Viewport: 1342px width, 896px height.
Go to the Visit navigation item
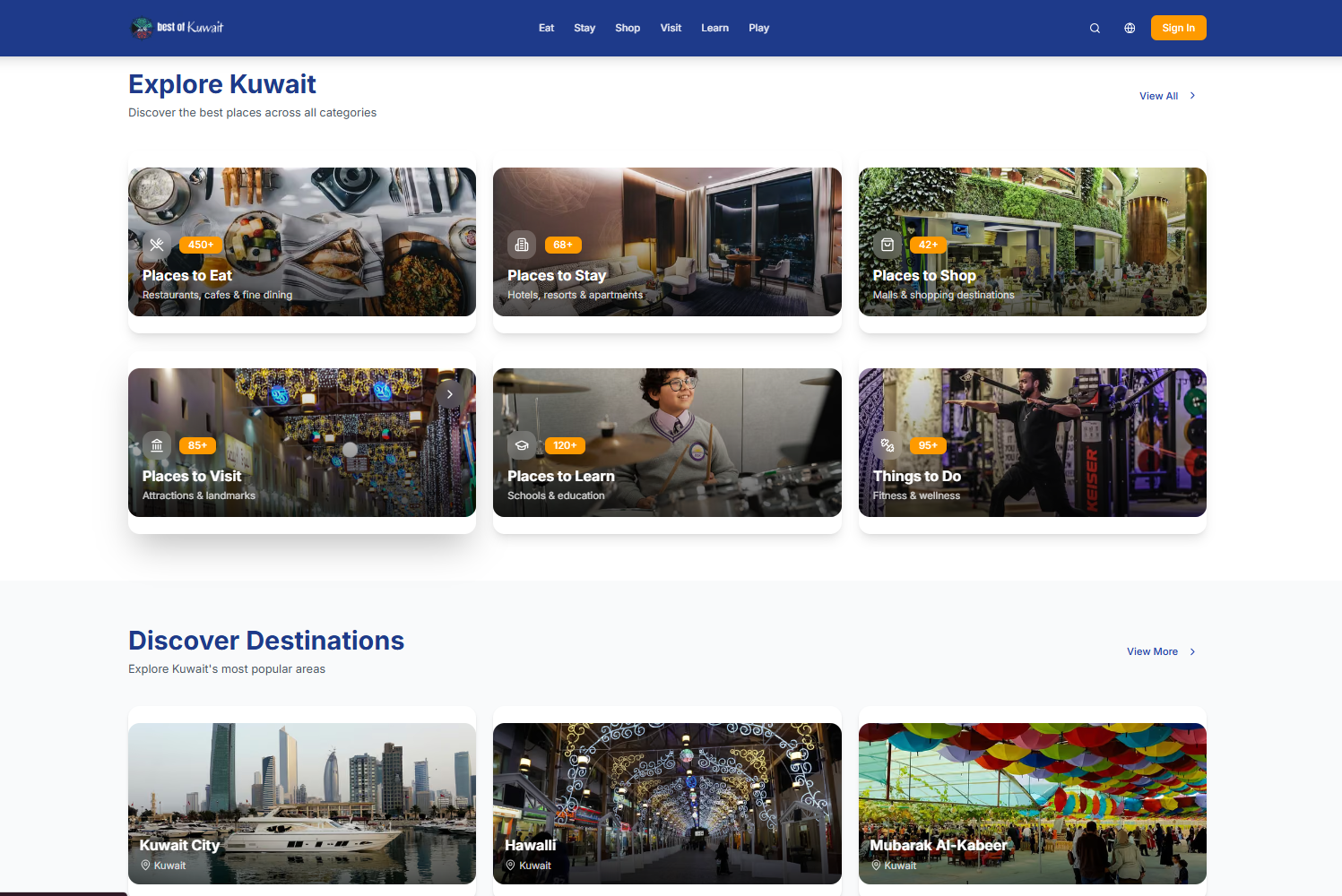tap(671, 28)
